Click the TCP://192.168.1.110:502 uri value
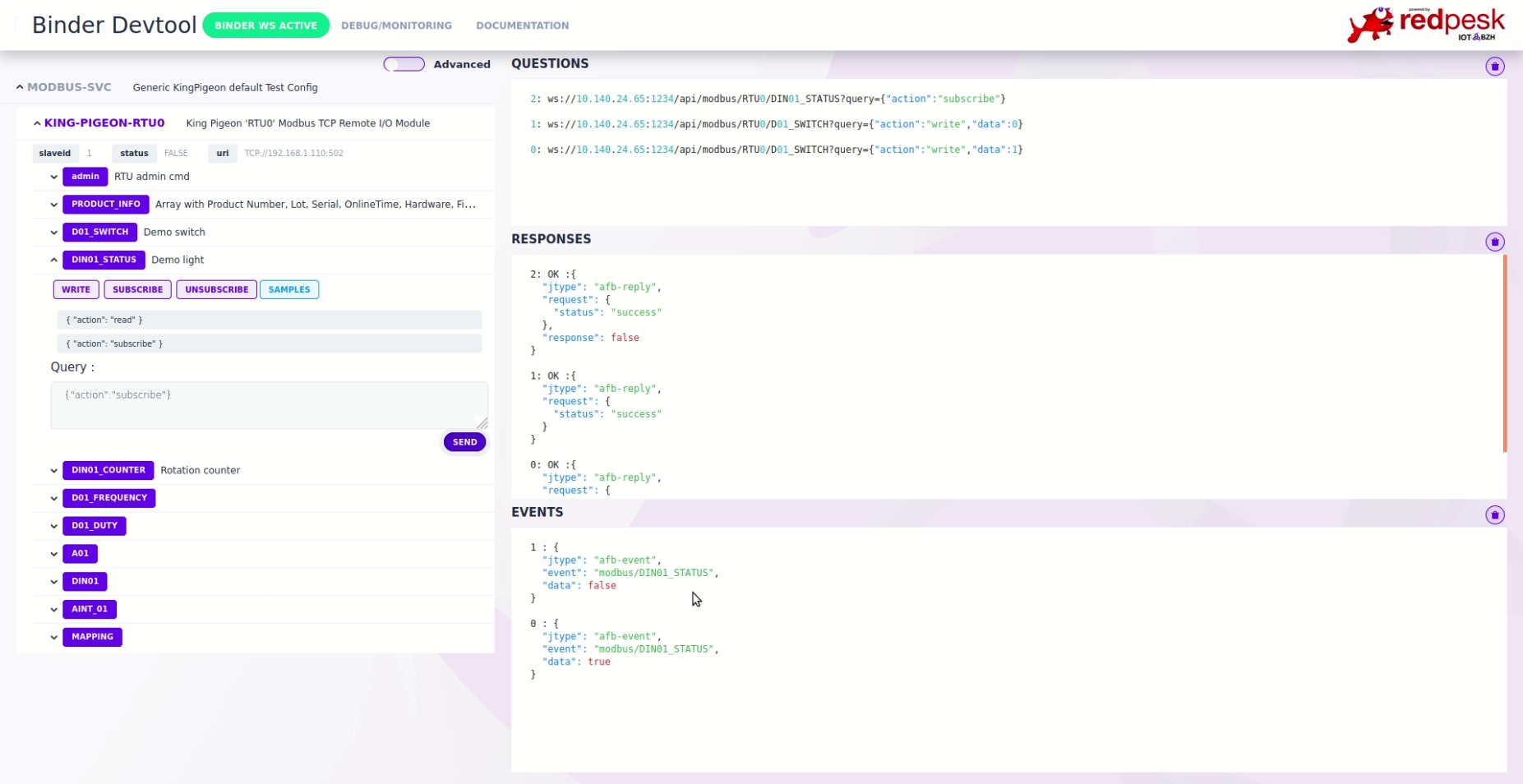 coord(293,154)
